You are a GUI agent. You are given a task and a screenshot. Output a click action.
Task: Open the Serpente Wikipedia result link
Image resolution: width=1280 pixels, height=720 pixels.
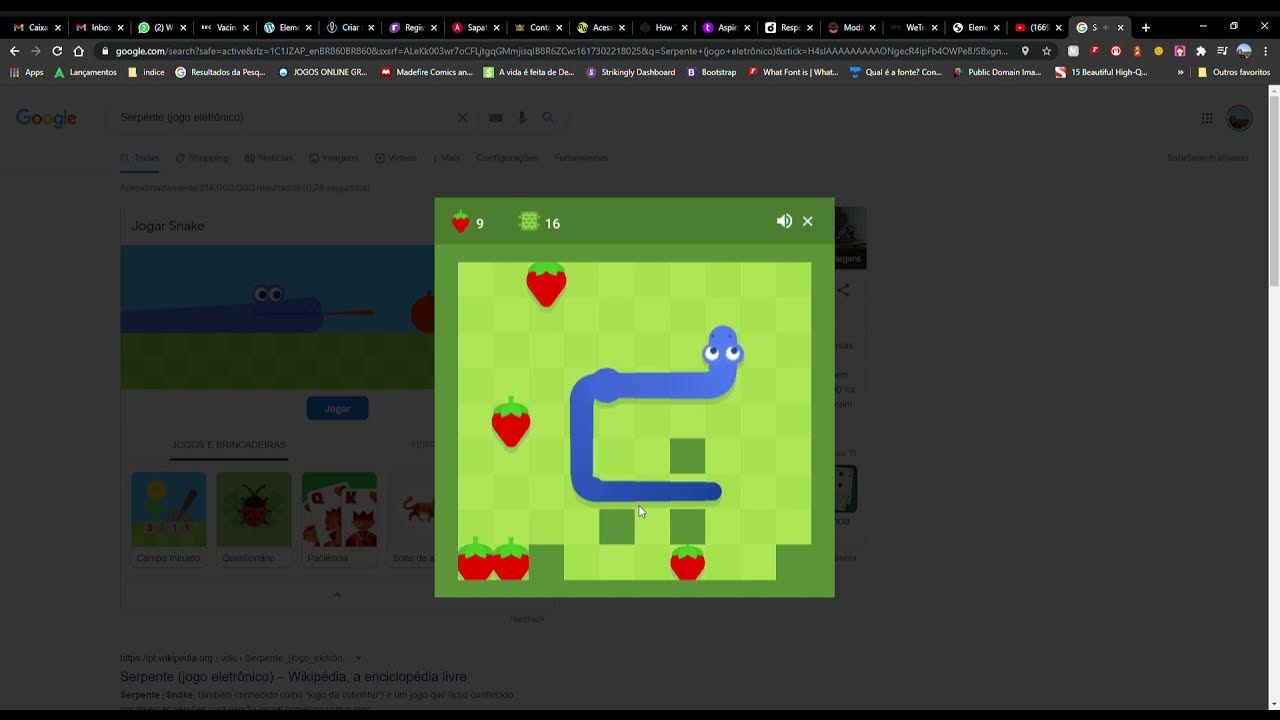pyautogui.click(x=293, y=676)
